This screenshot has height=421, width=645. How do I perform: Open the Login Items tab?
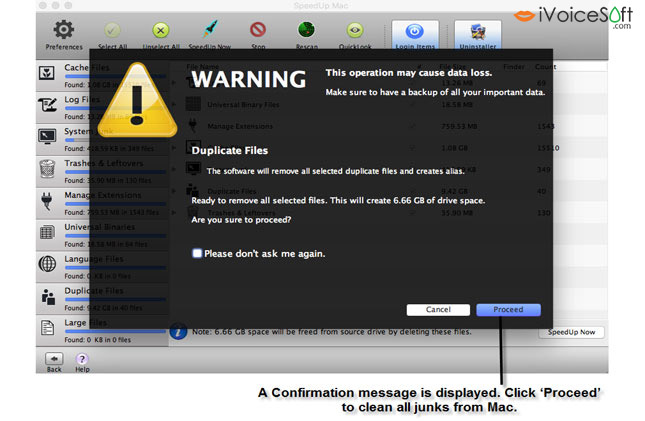coord(415,35)
